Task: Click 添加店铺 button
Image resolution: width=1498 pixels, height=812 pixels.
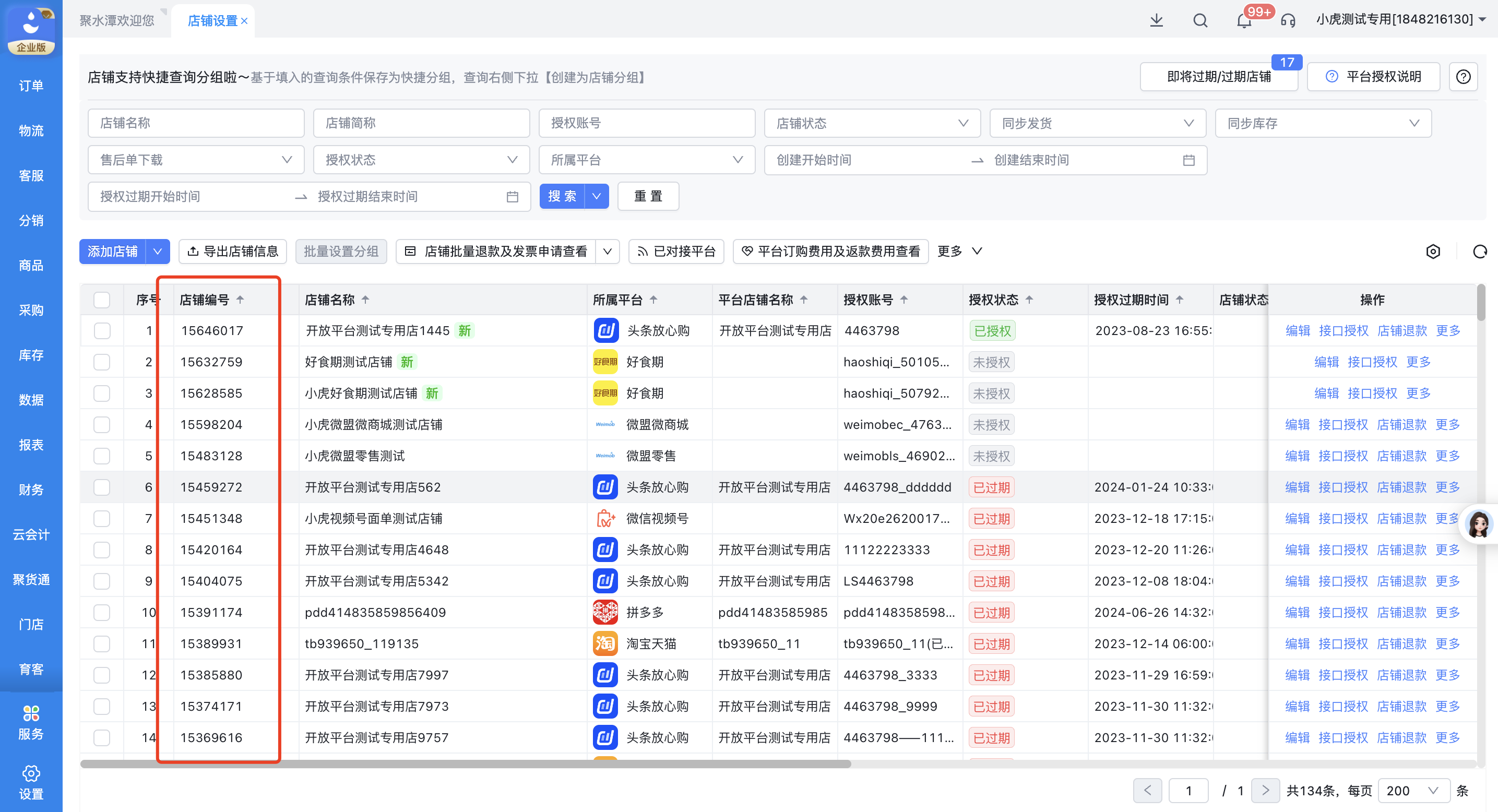Action: tap(113, 252)
